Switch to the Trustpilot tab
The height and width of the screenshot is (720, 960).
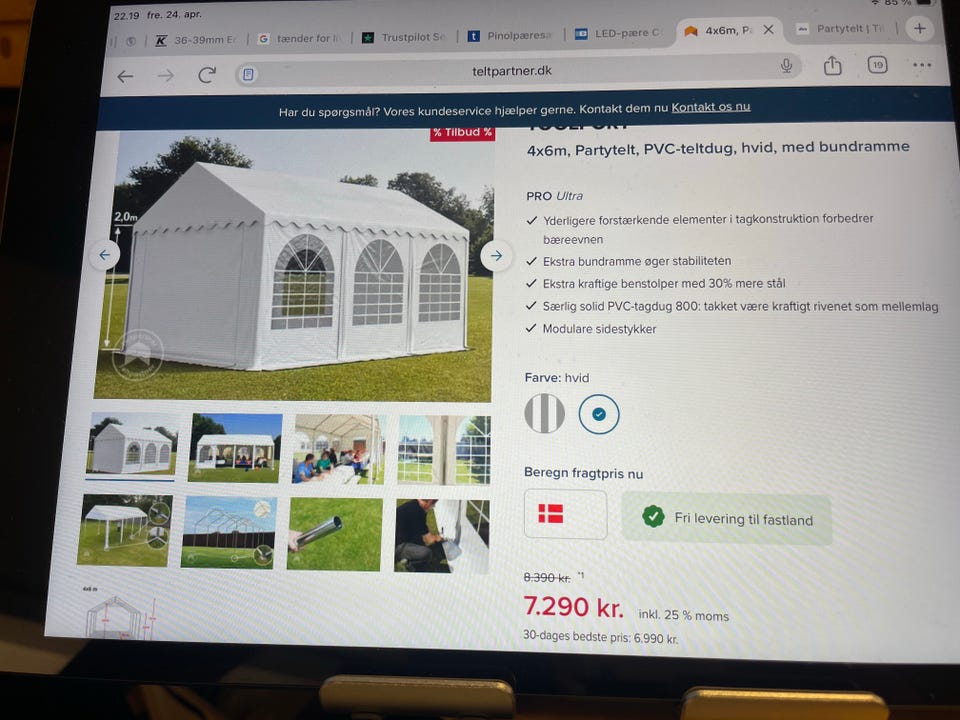pos(404,37)
